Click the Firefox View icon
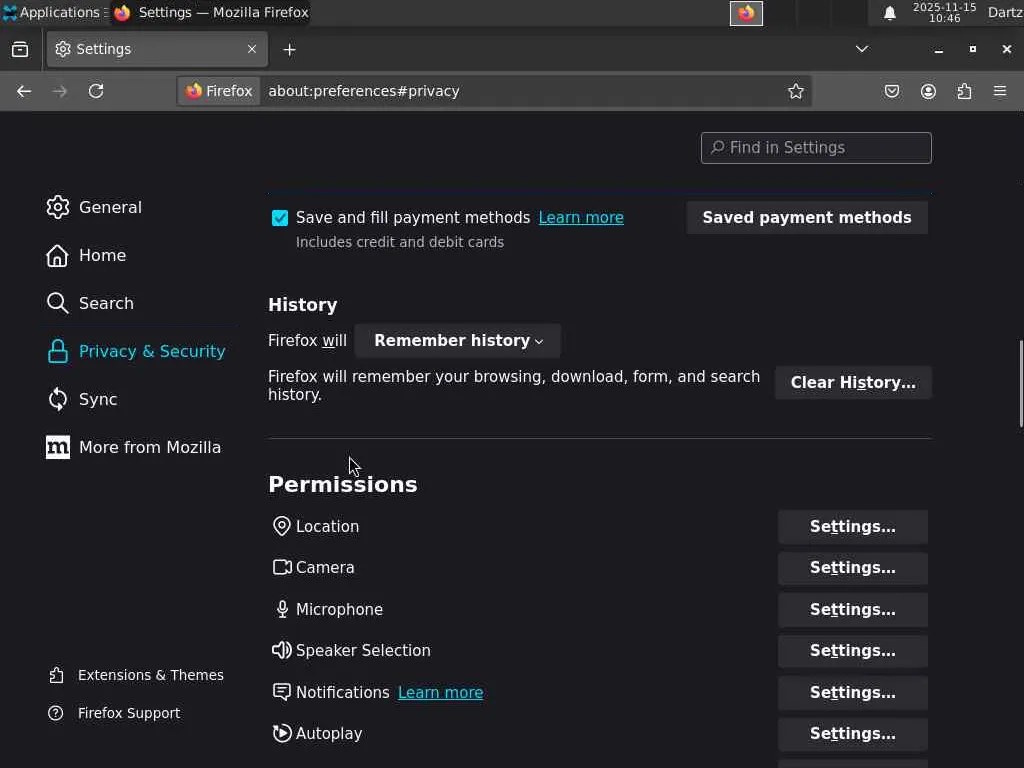This screenshot has width=1024, height=768. pyautogui.click(x=20, y=49)
